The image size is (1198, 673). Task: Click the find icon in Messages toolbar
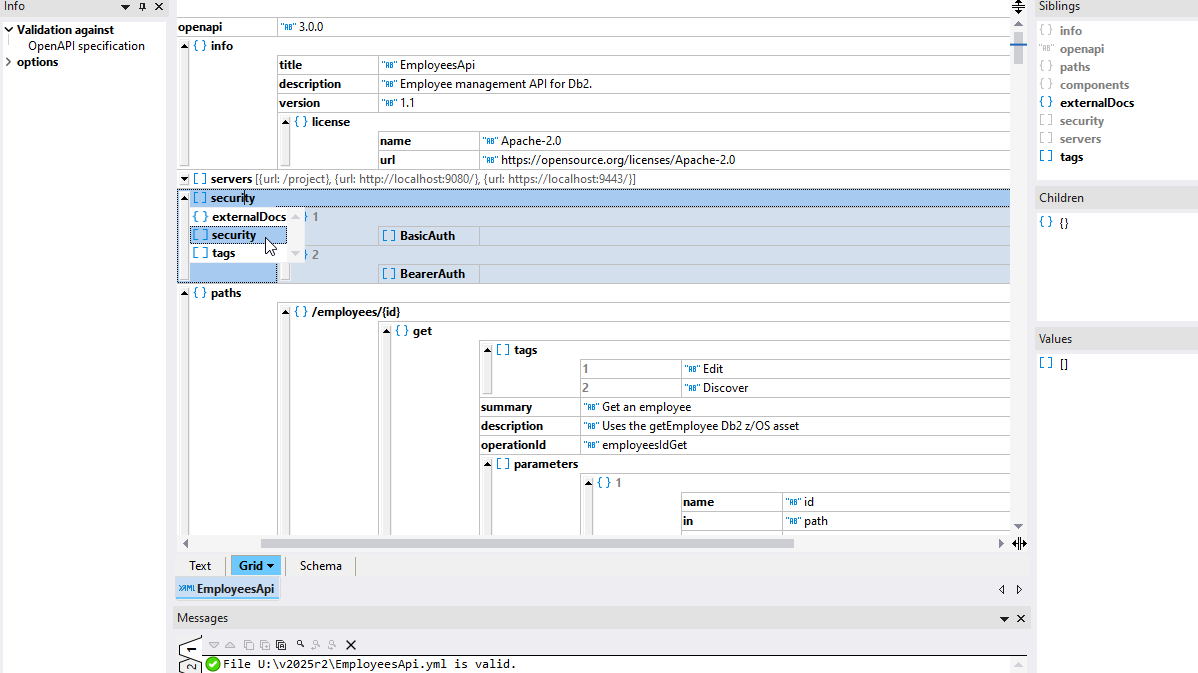click(300, 645)
